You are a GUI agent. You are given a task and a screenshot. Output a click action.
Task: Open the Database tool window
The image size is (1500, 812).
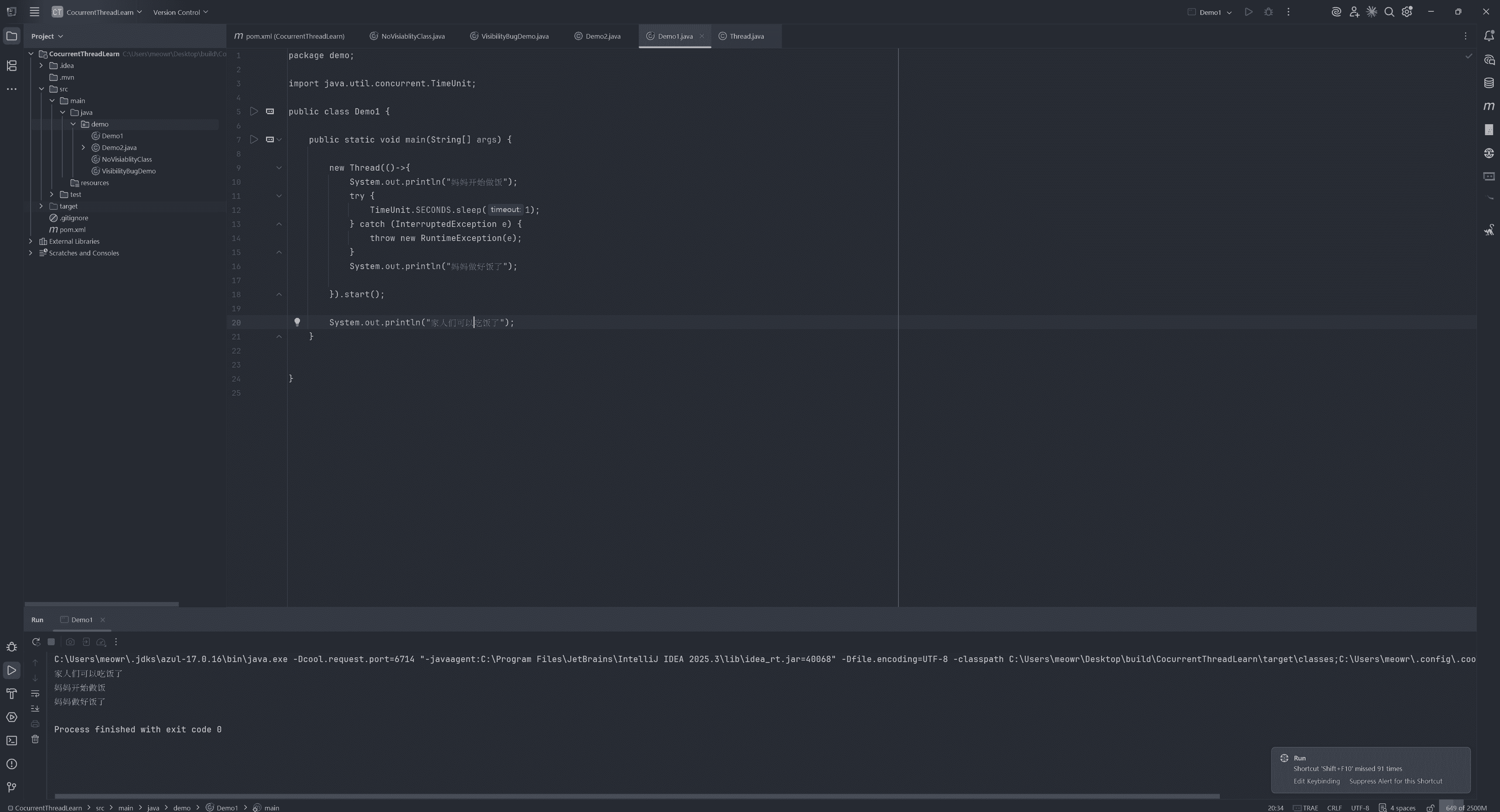coord(1488,83)
